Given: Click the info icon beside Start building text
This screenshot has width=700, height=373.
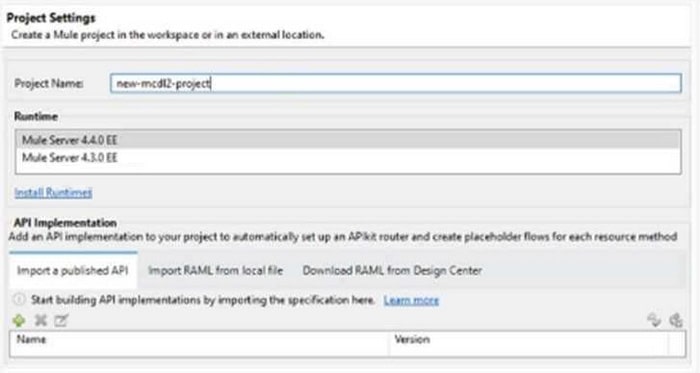Looking at the screenshot, I should [19, 299].
